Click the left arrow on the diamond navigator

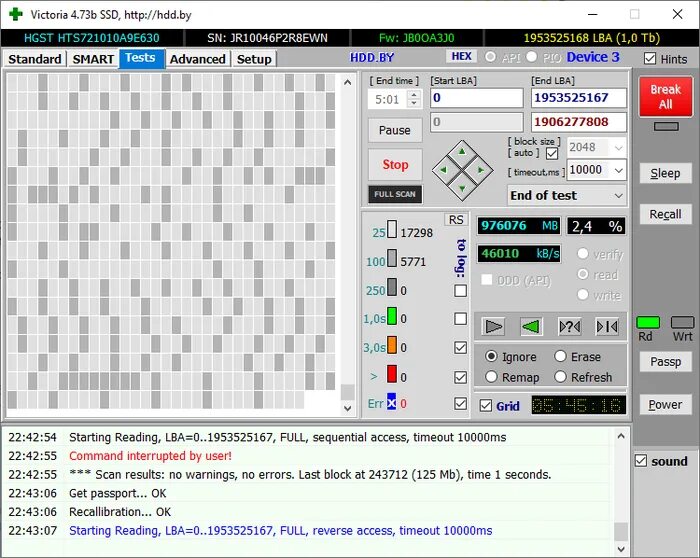(443, 170)
